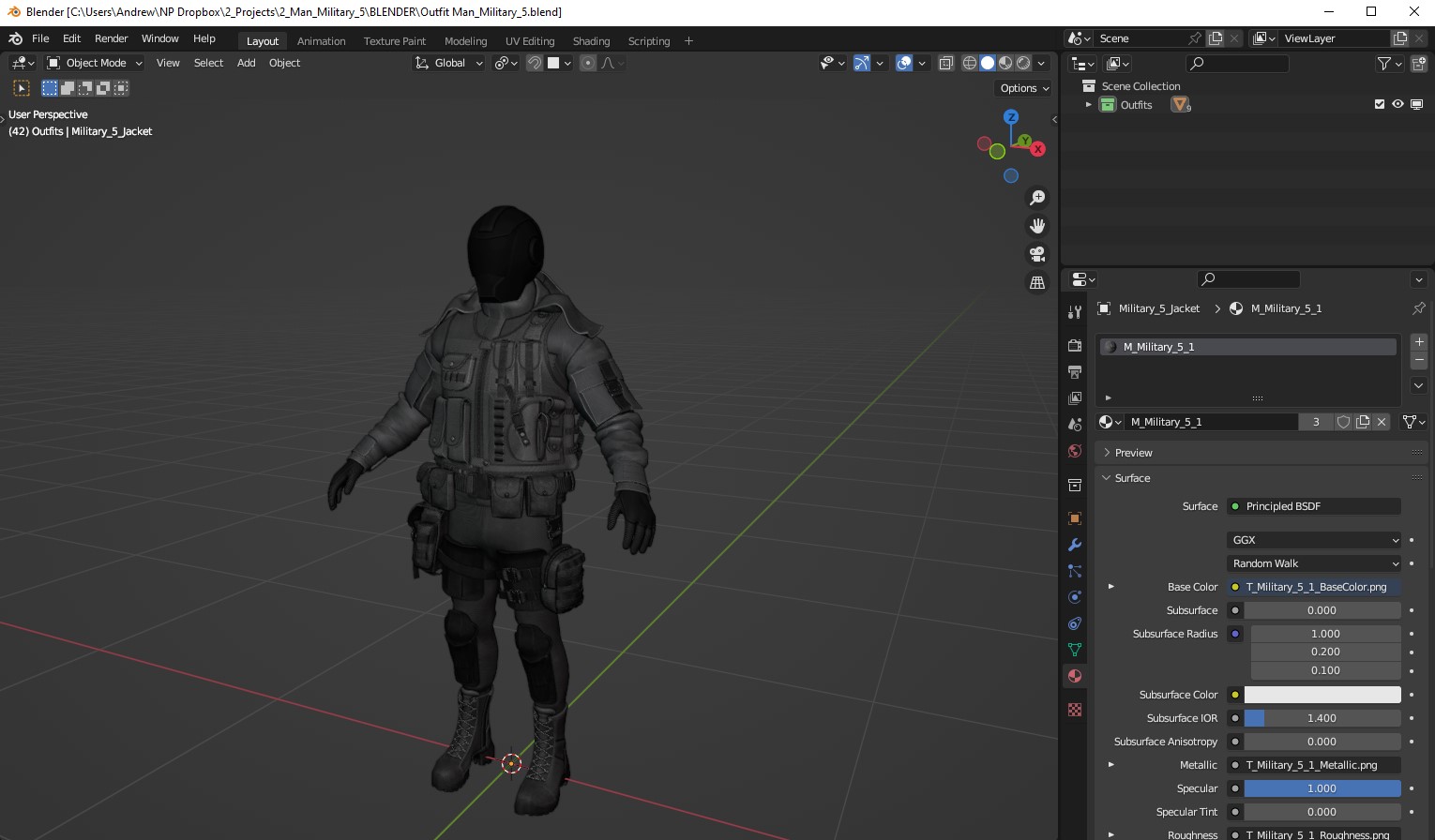
Task: Switch viewport to Rendered shading mode
Action: (1022, 63)
